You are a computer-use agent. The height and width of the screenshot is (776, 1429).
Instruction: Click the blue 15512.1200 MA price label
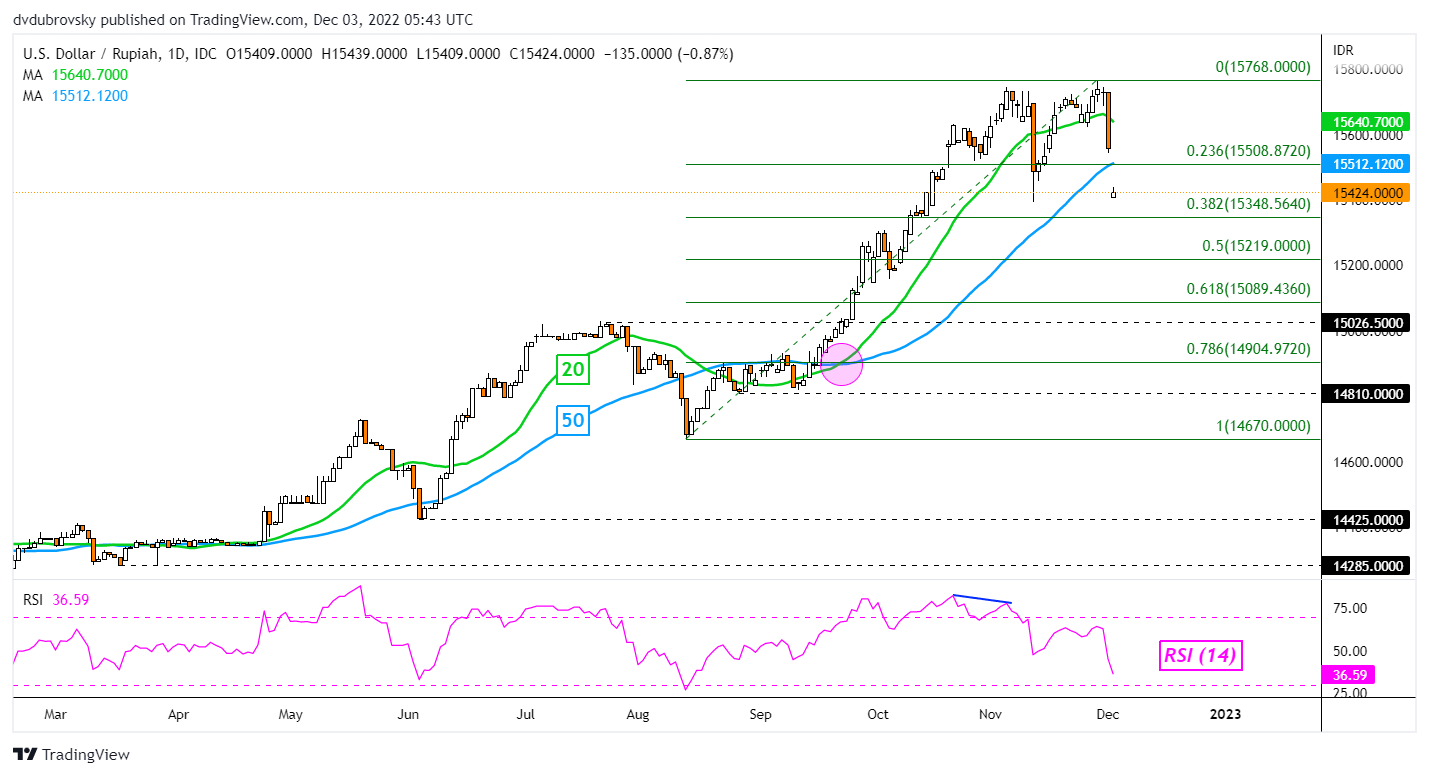pos(1366,164)
